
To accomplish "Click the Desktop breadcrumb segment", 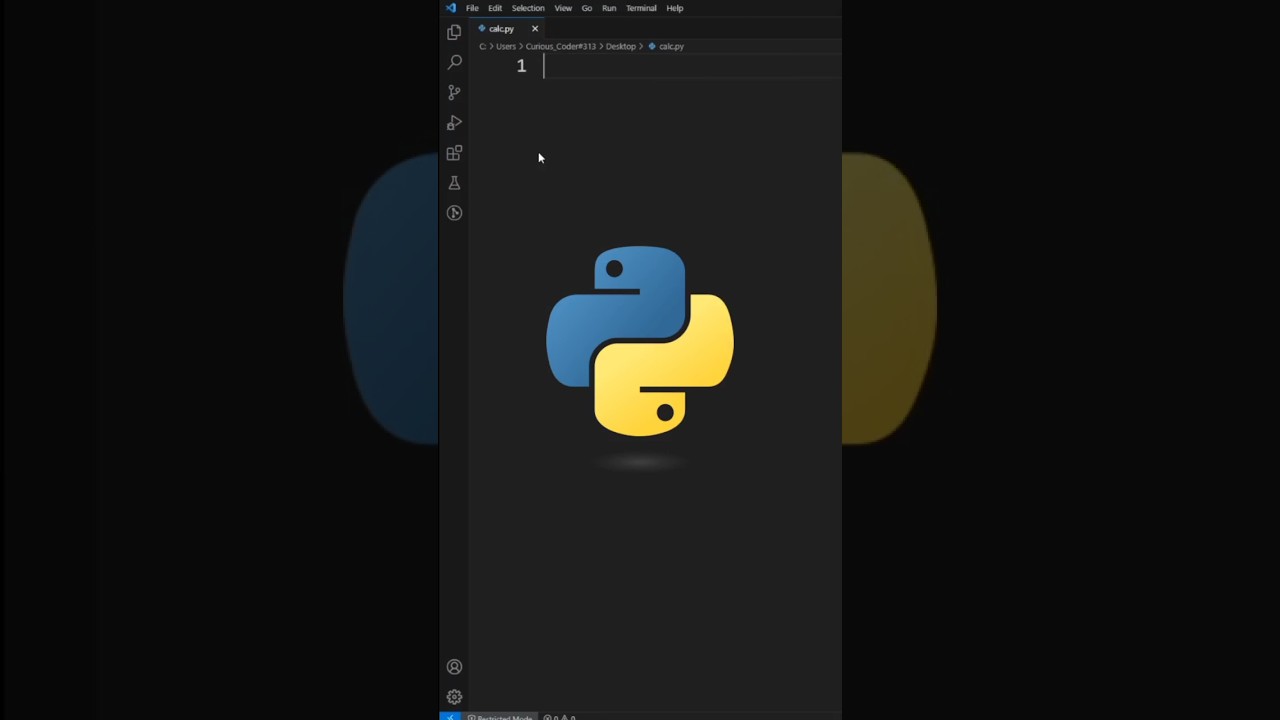I will pos(621,47).
